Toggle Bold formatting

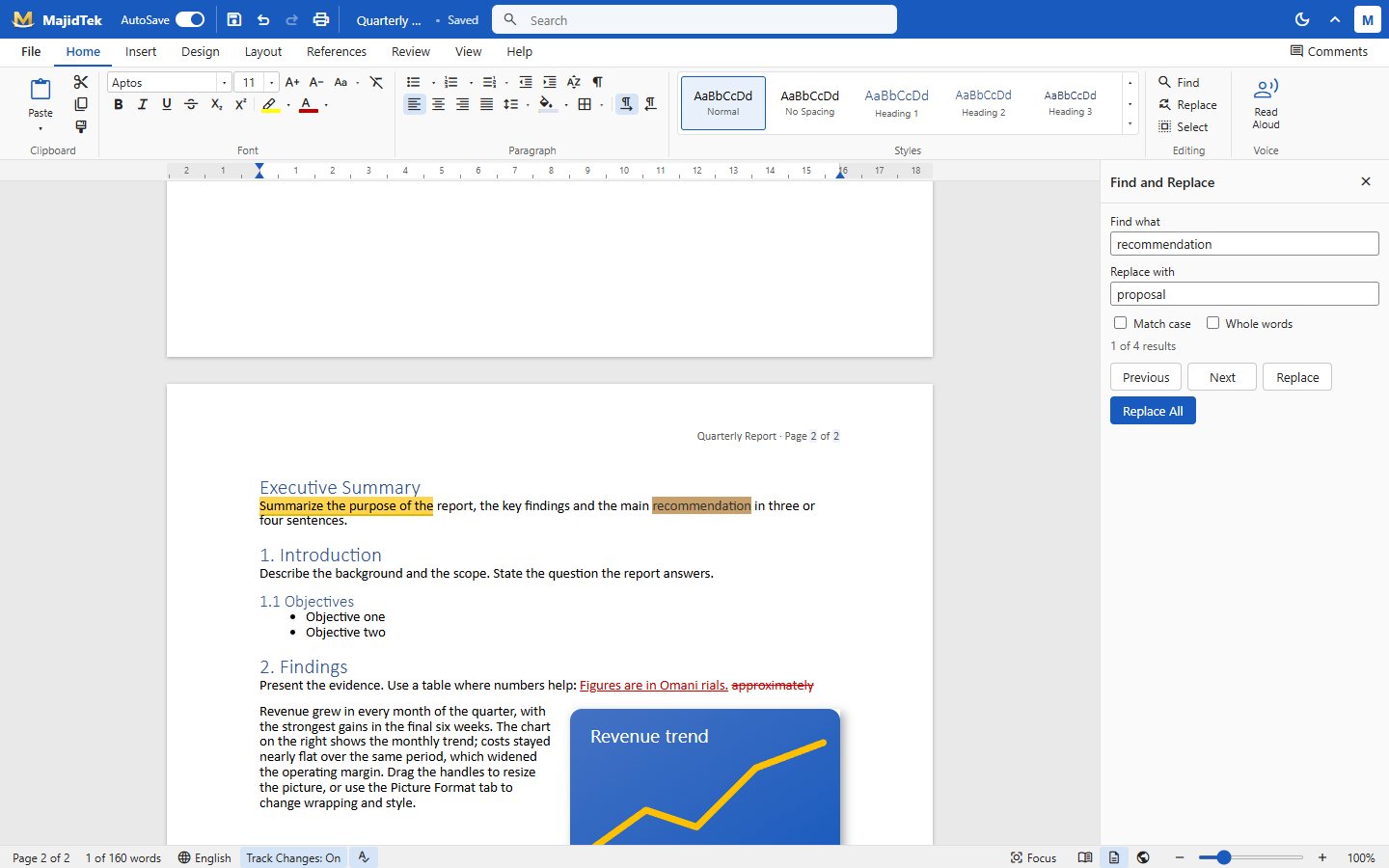(x=119, y=104)
